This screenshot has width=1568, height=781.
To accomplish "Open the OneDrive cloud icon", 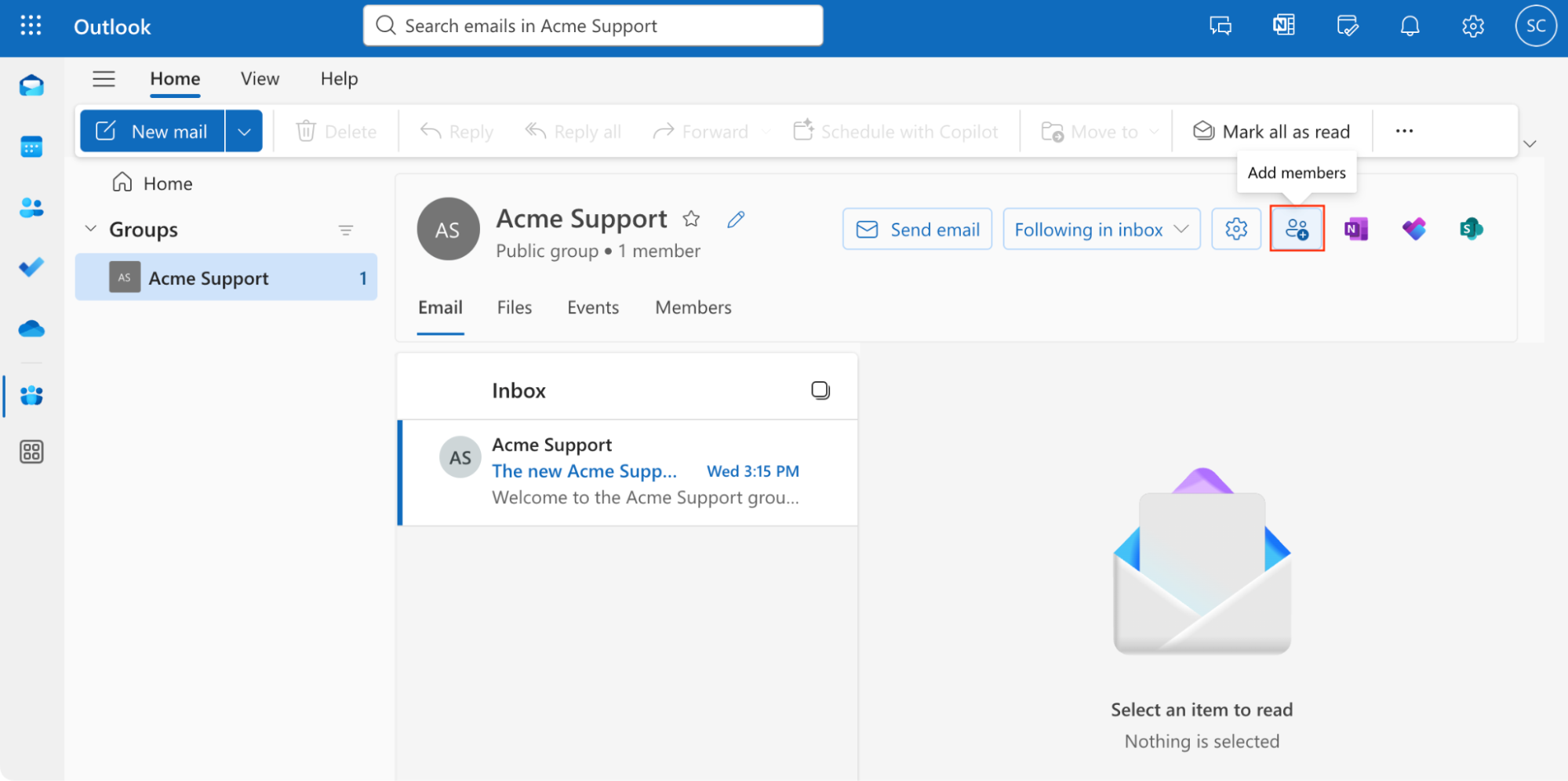I will (31, 329).
